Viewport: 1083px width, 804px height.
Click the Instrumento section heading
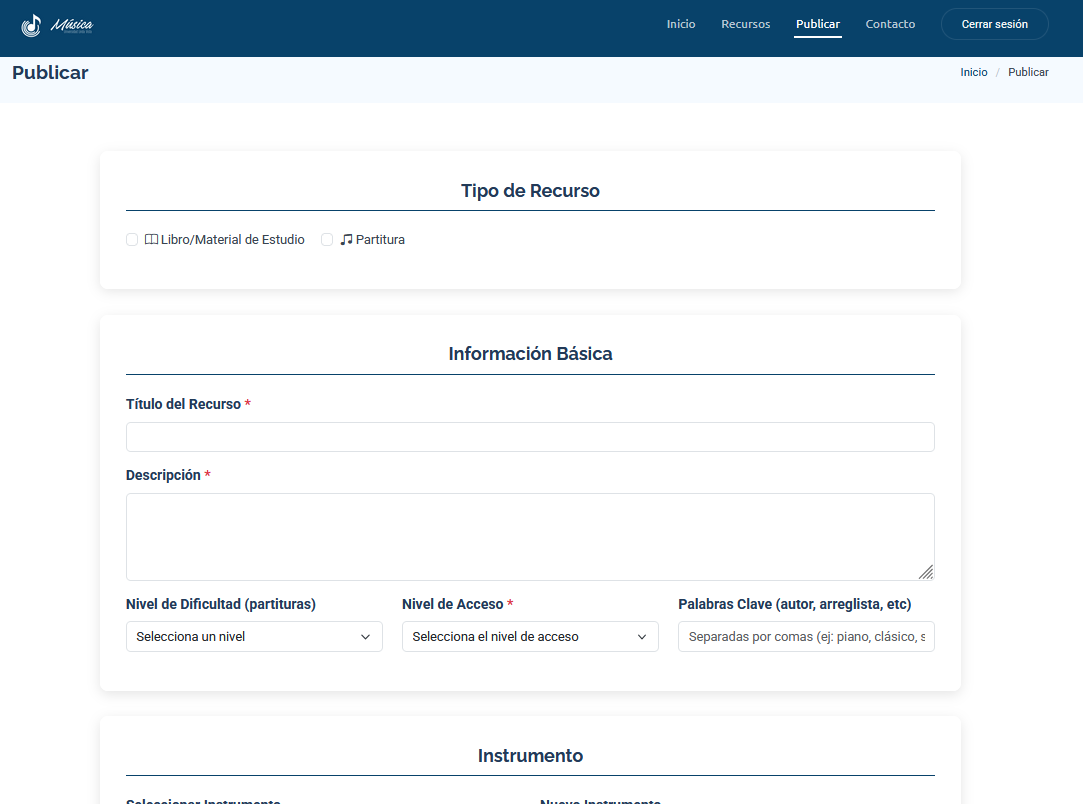point(530,756)
